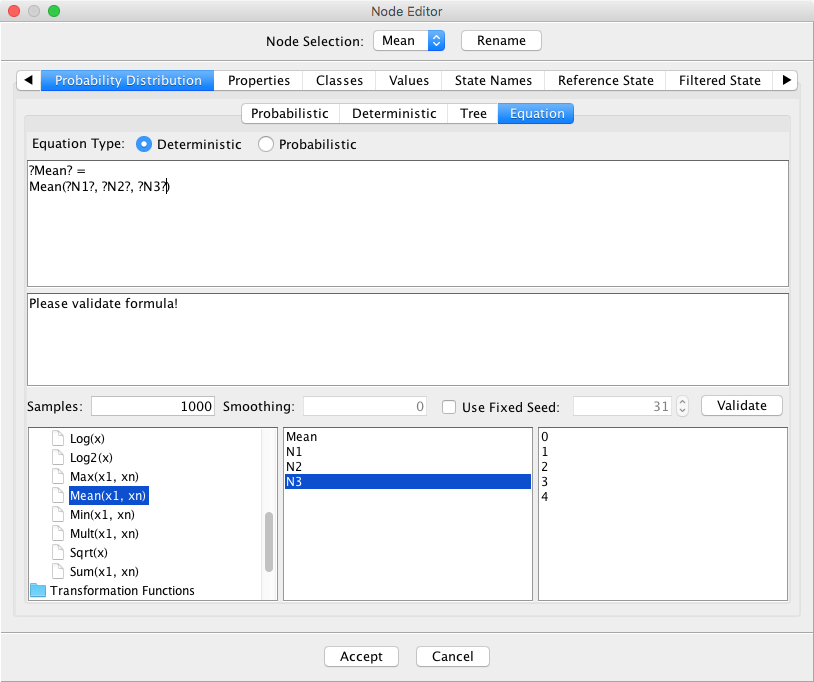Image resolution: width=814 pixels, height=682 pixels.
Task: Click the Mult(x1, xn) function file icon
Action: click(58, 534)
